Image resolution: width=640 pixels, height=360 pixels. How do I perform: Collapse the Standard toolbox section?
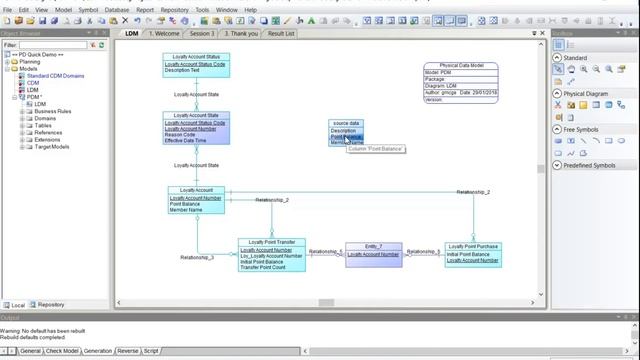557,58
